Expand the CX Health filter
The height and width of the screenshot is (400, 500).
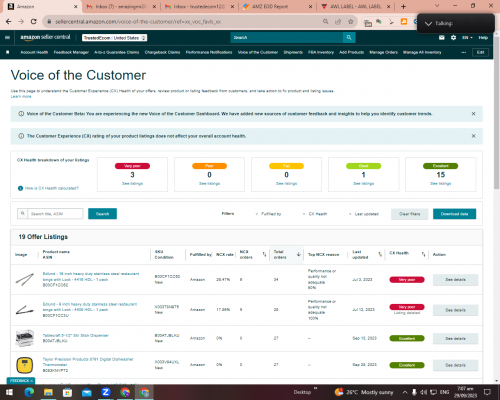click(x=315, y=214)
